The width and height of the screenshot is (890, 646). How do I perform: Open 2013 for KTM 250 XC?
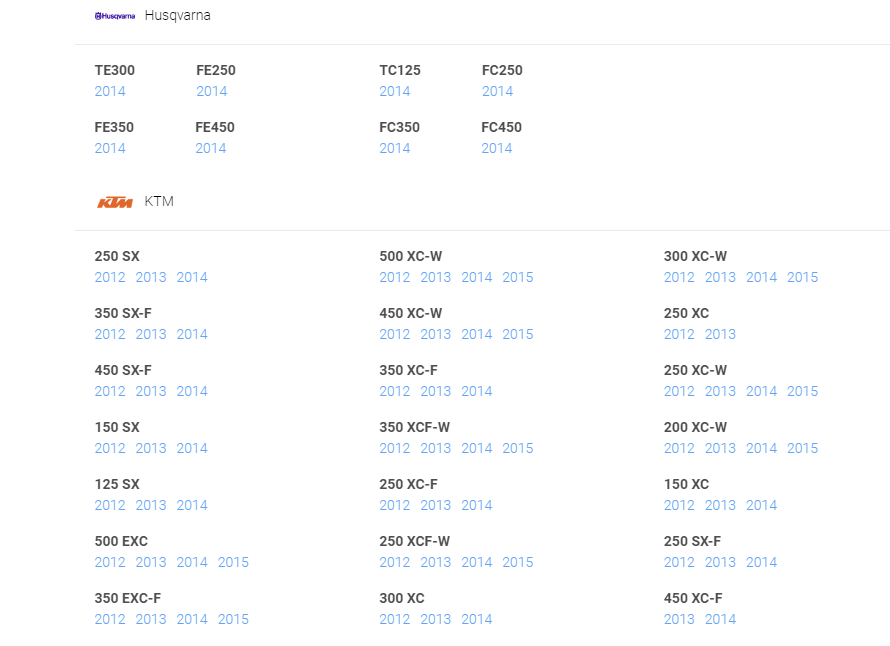point(719,334)
